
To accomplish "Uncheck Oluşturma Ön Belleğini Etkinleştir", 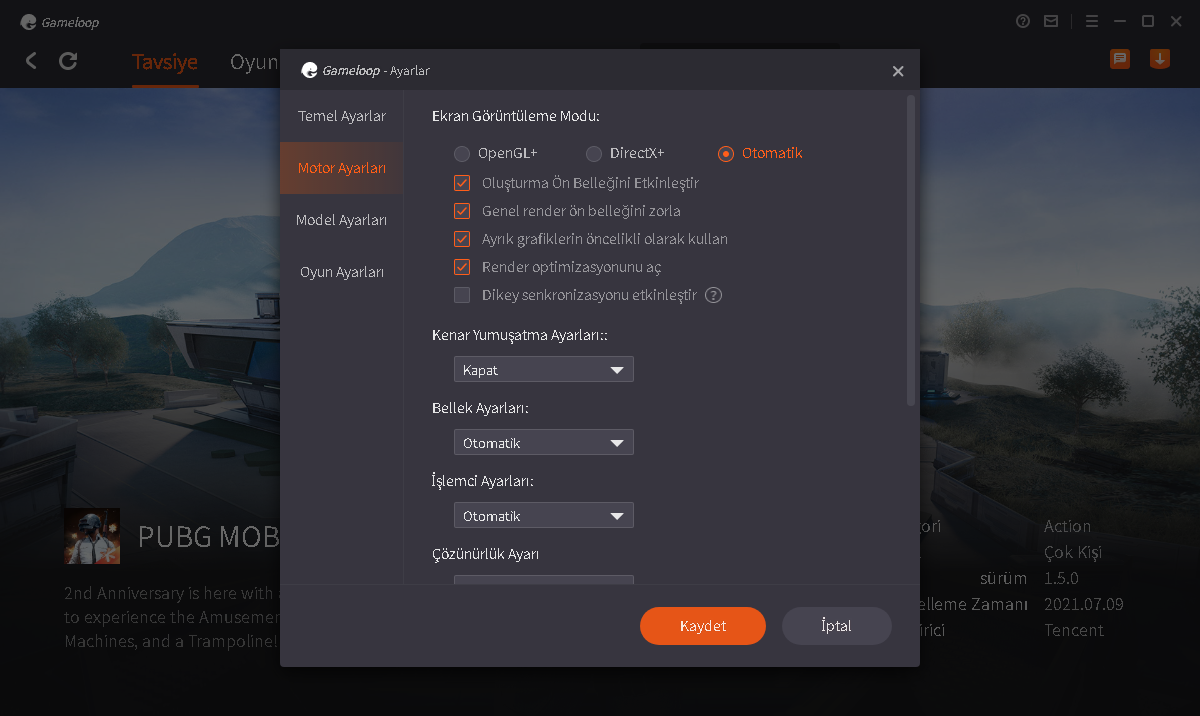I will coord(462,183).
